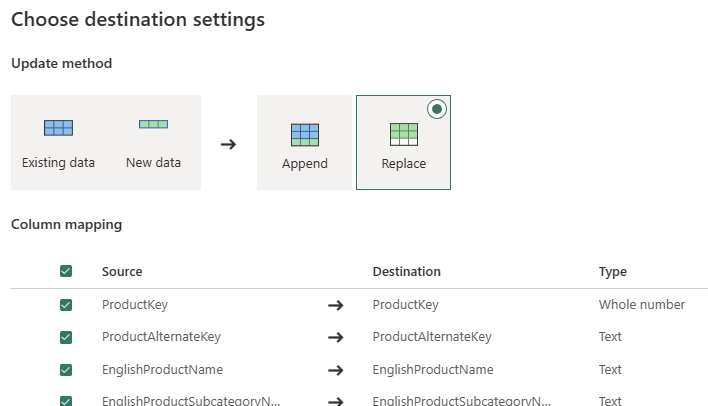
Task: Click the arrow between New data and Append
Action: point(228,144)
